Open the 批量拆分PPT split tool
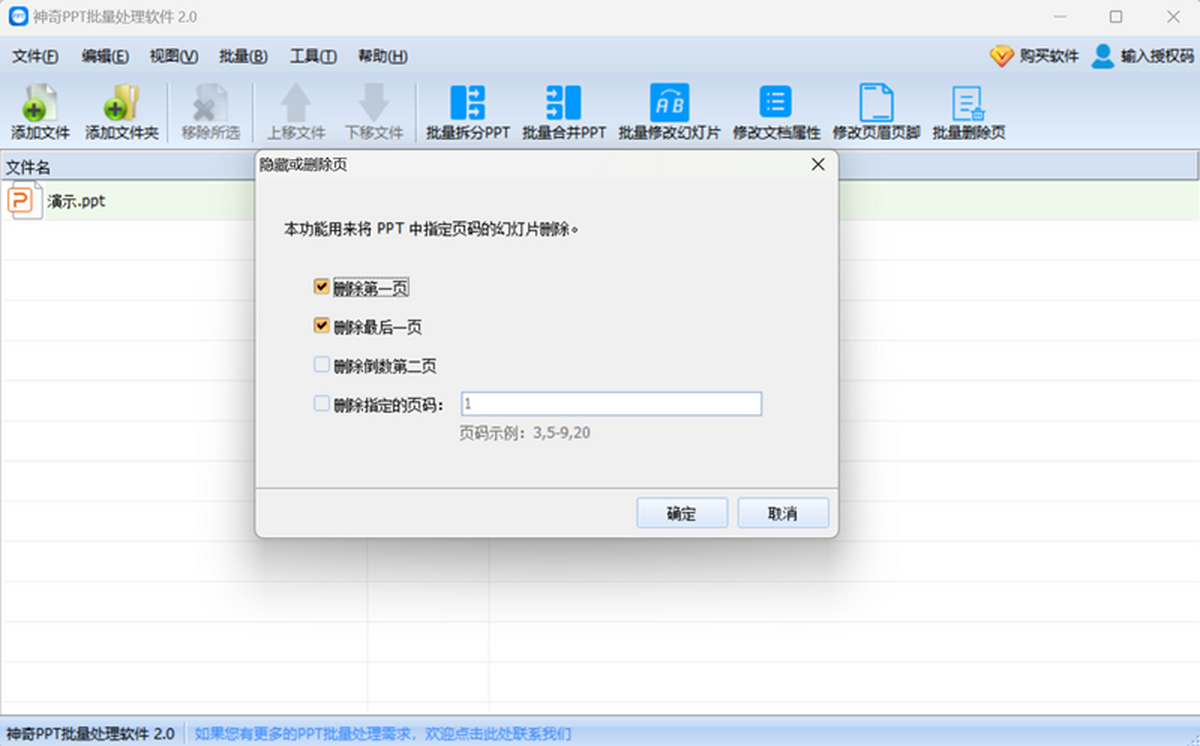The image size is (1200, 746). point(468,112)
